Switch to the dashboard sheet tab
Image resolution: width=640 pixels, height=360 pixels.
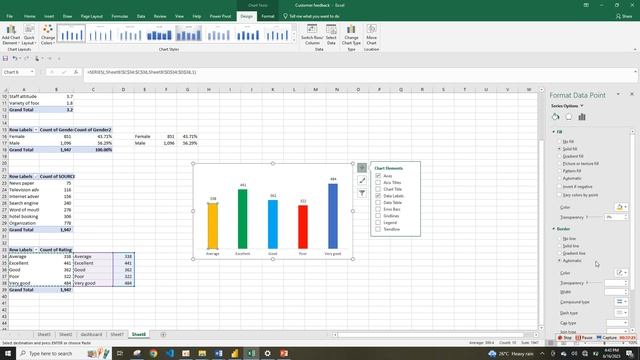click(x=91, y=335)
